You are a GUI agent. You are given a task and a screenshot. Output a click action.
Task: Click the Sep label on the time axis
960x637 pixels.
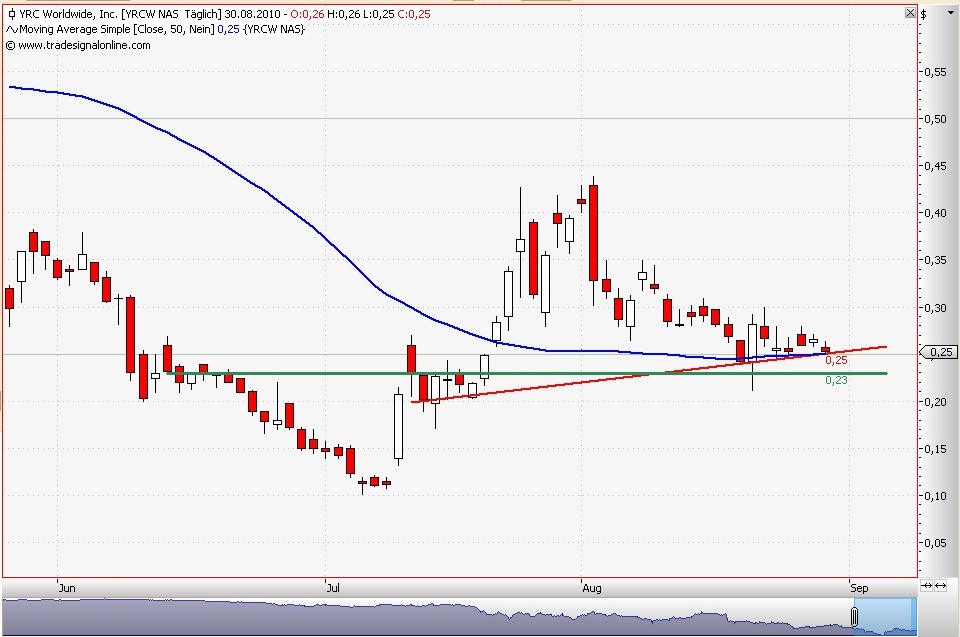pyautogui.click(x=860, y=589)
